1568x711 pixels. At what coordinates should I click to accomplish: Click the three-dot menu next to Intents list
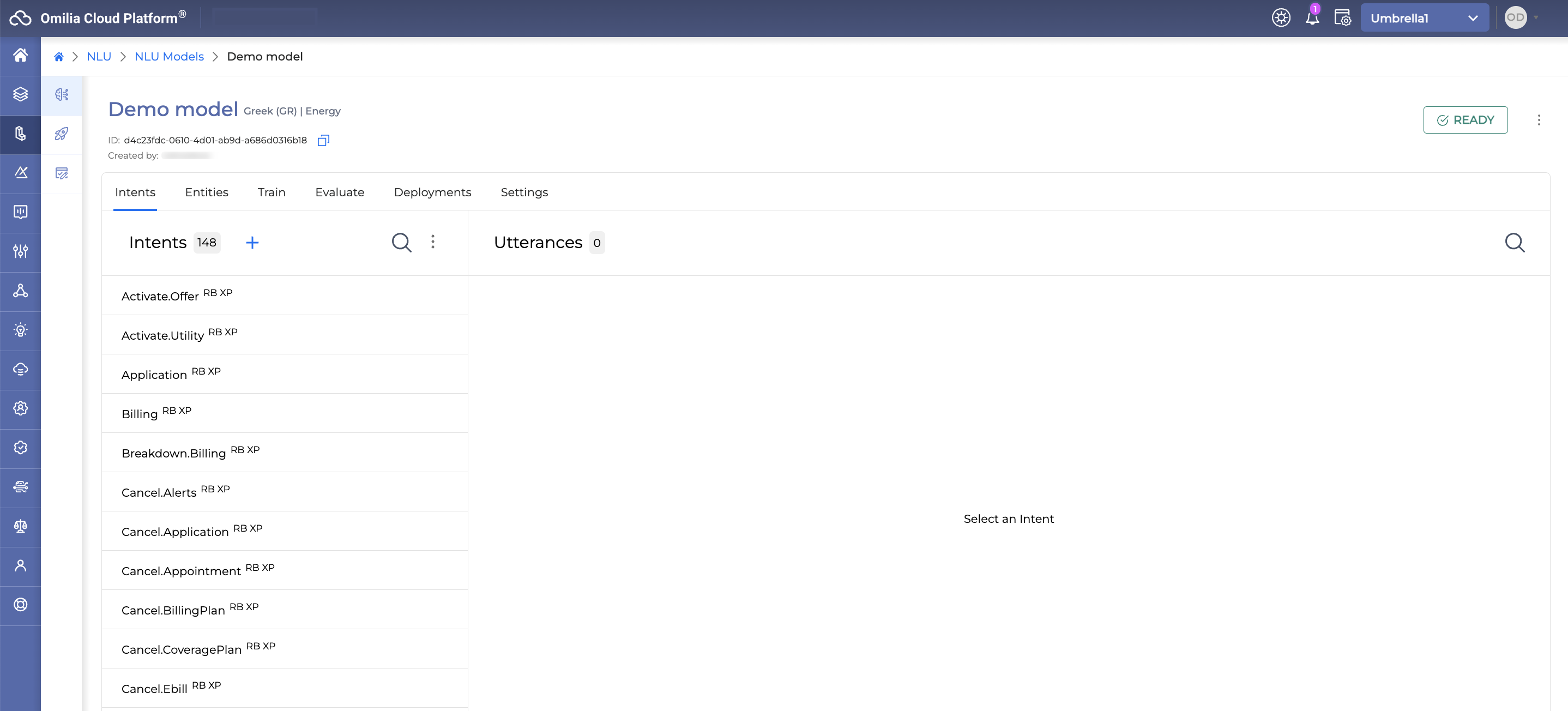[433, 242]
